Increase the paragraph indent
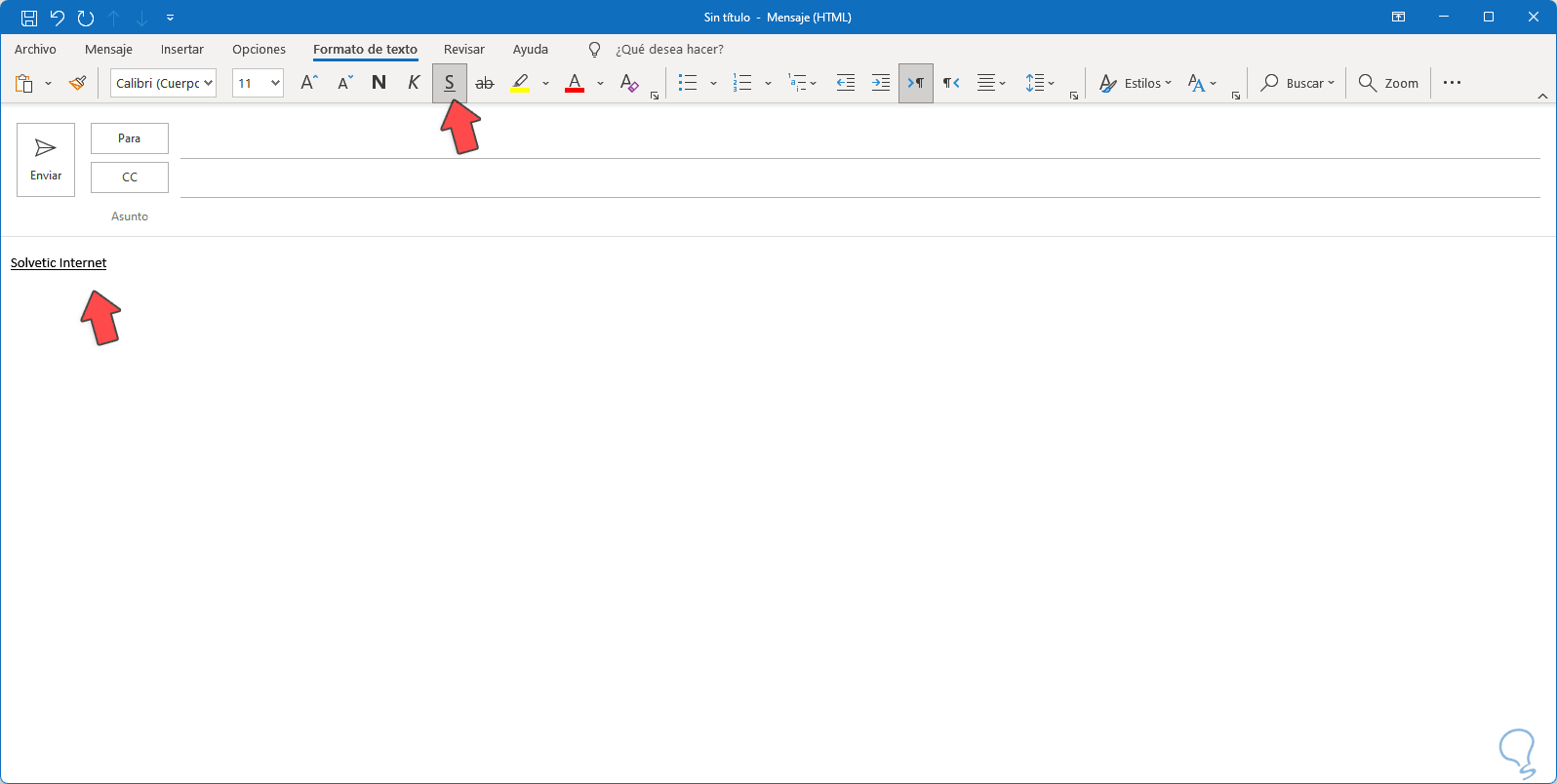This screenshot has height=784, width=1557. (x=881, y=83)
